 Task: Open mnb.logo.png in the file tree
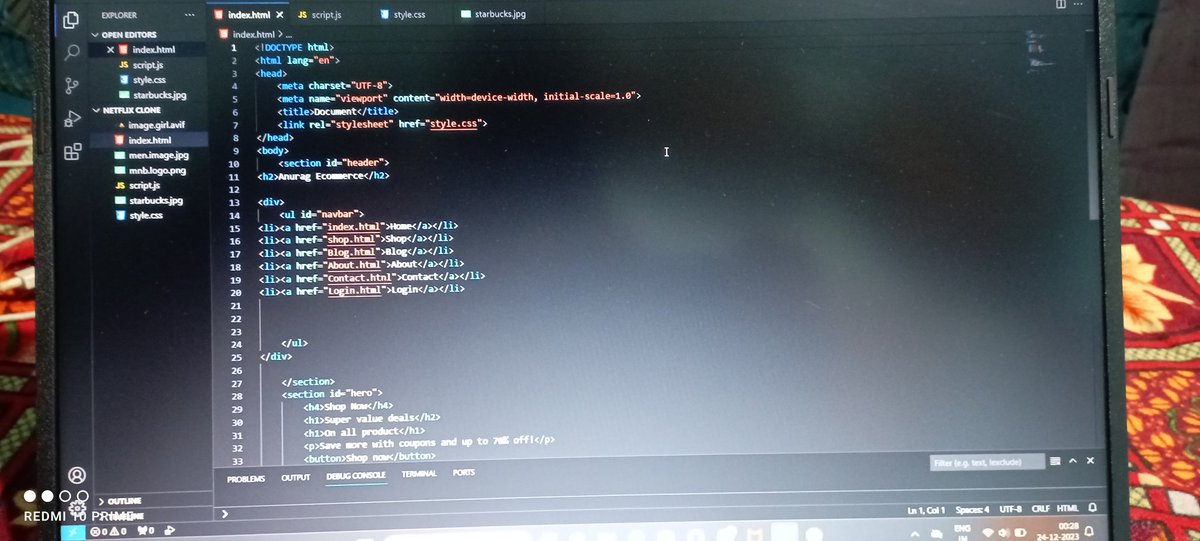158,170
